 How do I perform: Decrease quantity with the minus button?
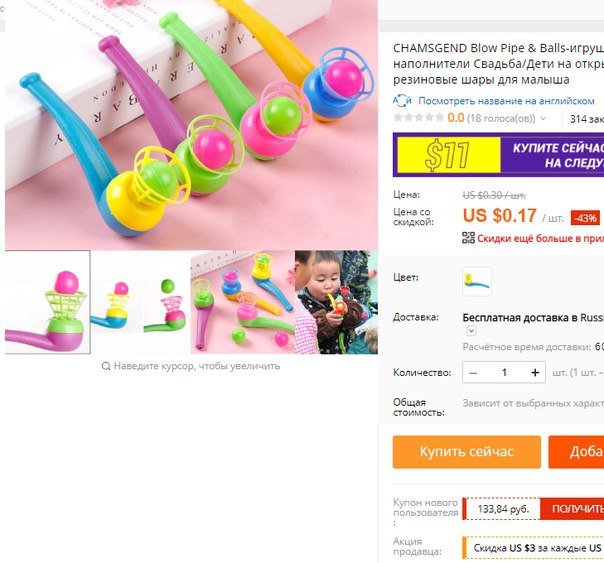473,372
